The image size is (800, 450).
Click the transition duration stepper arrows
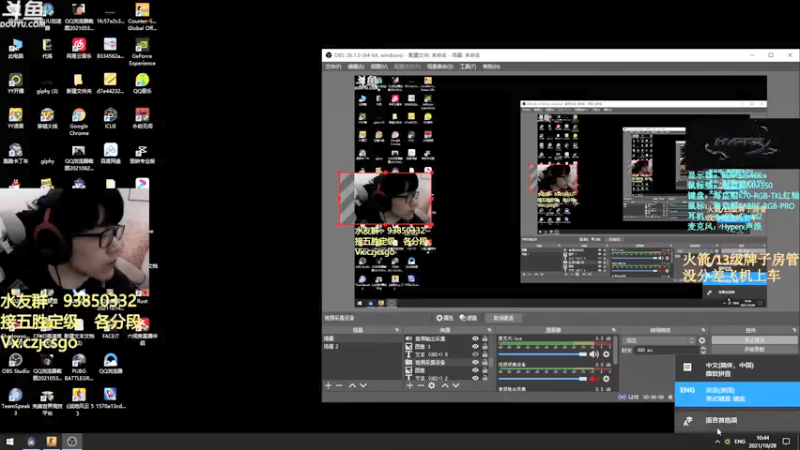pos(703,350)
